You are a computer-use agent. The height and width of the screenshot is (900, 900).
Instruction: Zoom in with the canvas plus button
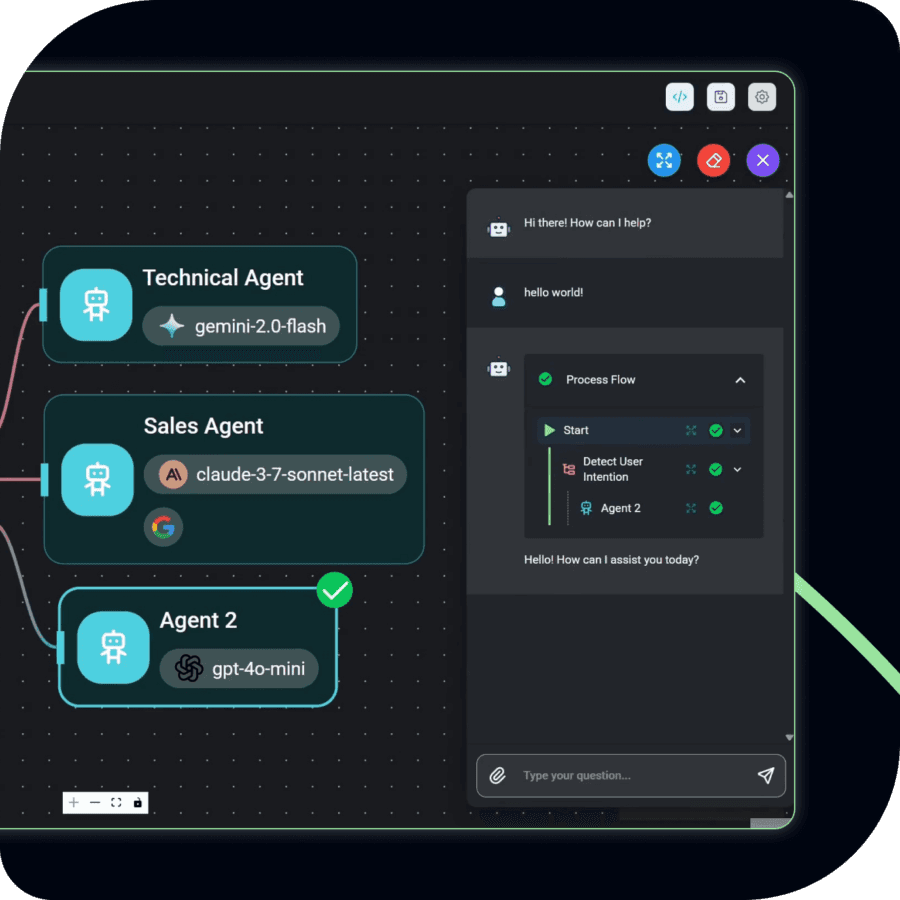point(73,802)
